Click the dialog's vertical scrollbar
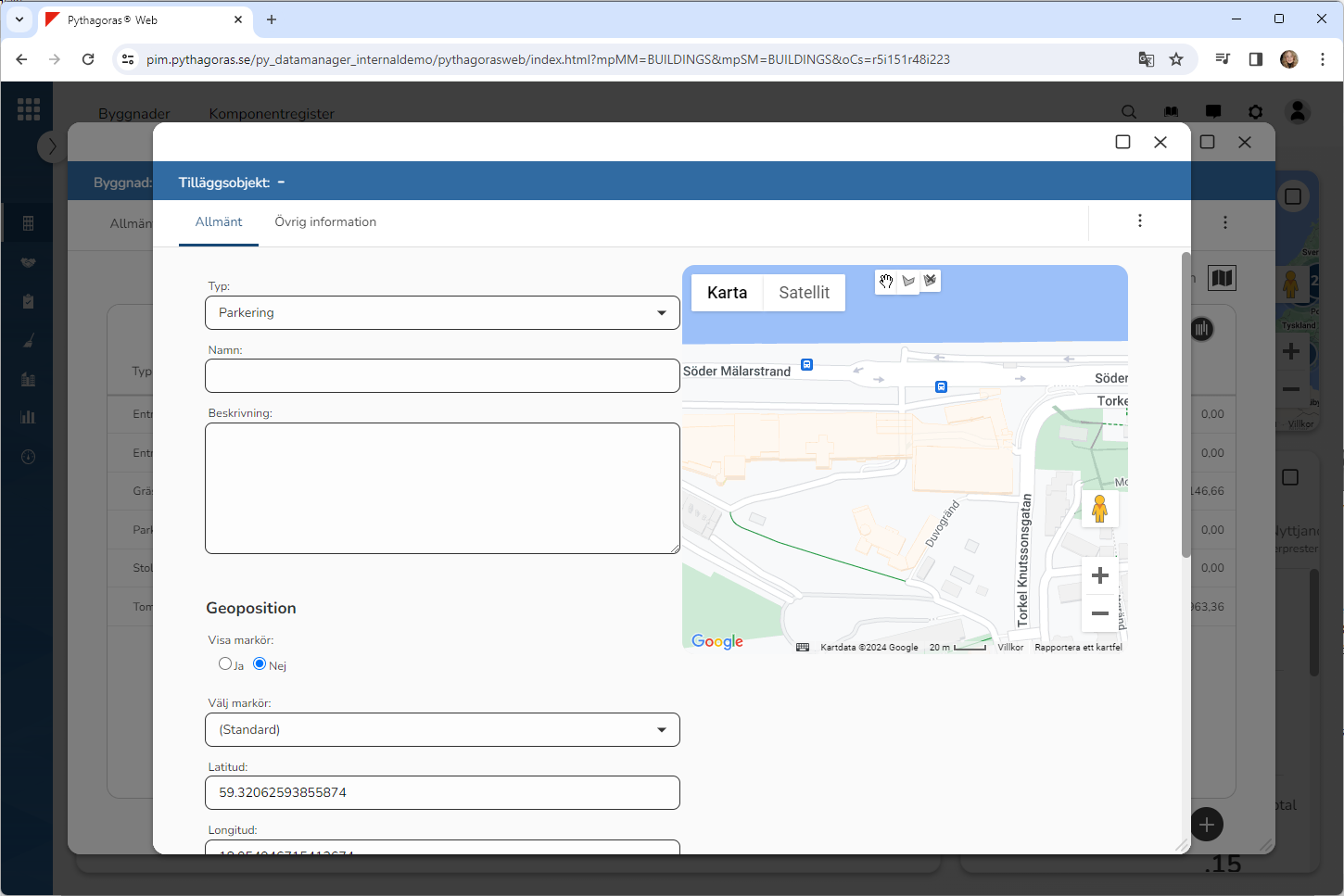The width and height of the screenshot is (1344, 896). pos(1186,405)
